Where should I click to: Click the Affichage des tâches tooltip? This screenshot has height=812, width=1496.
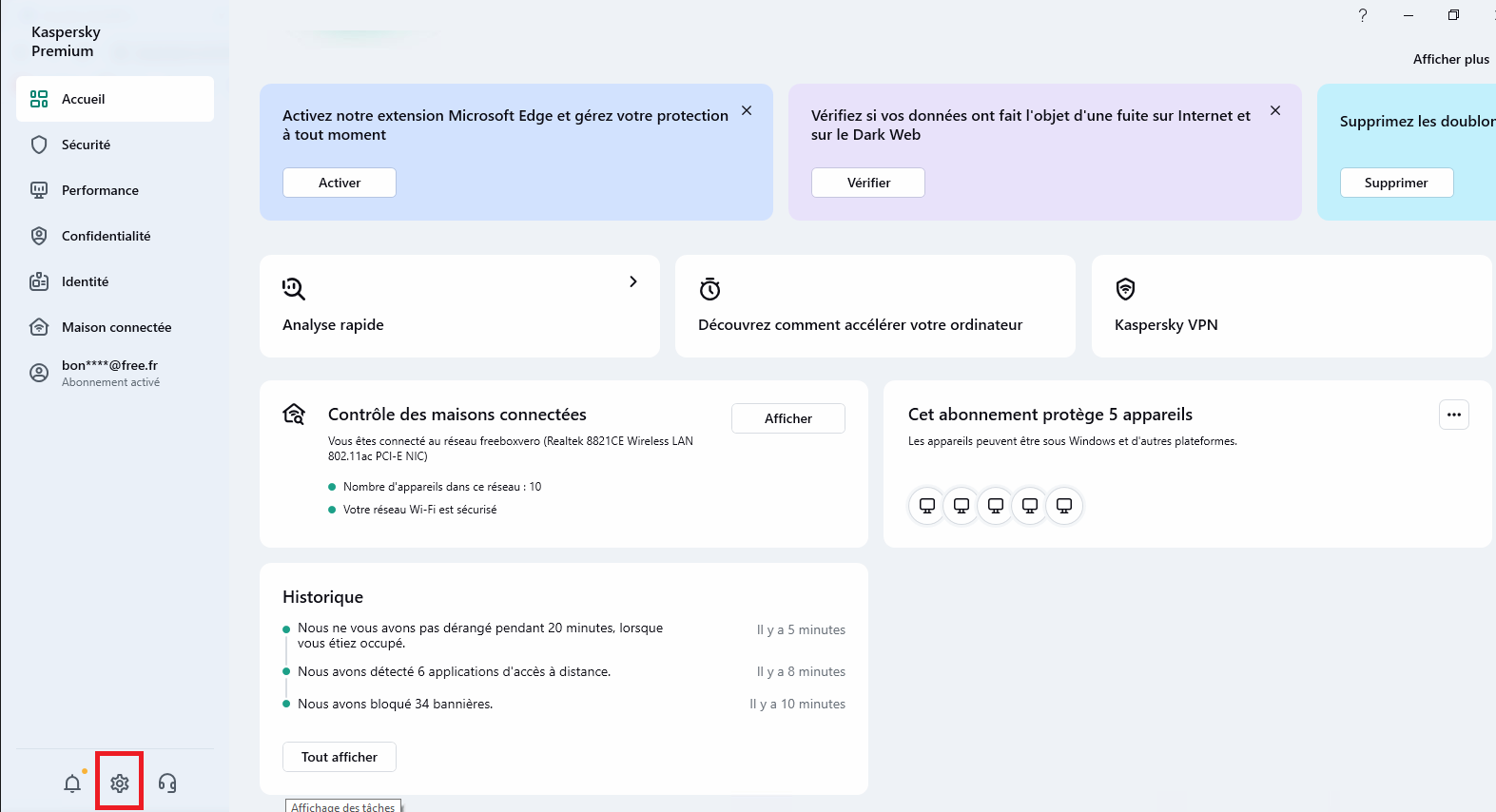(x=343, y=806)
